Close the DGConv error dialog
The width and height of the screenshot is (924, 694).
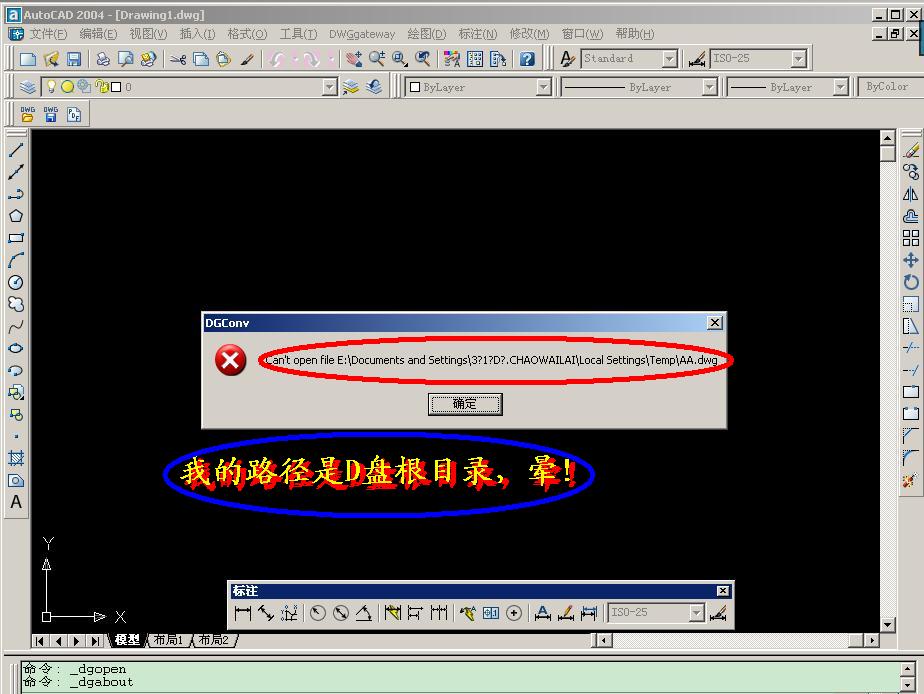[x=714, y=322]
